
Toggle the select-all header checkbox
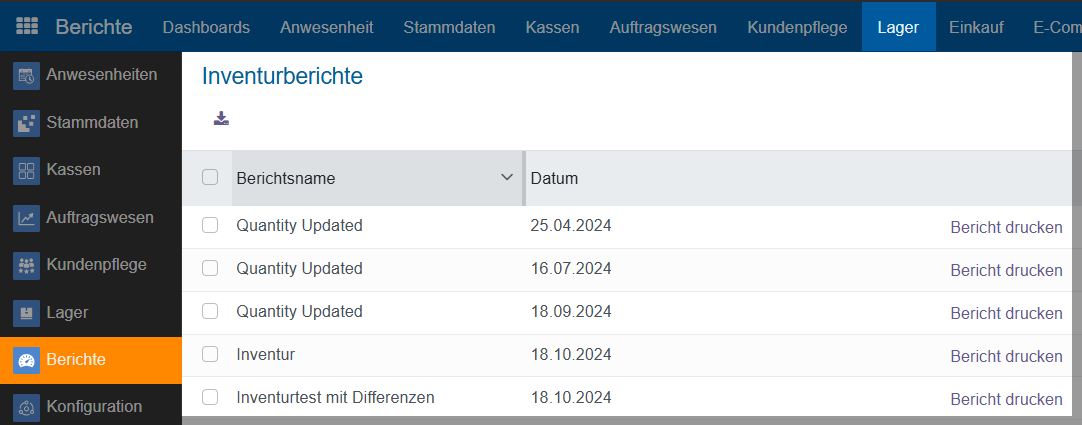tap(210, 178)
